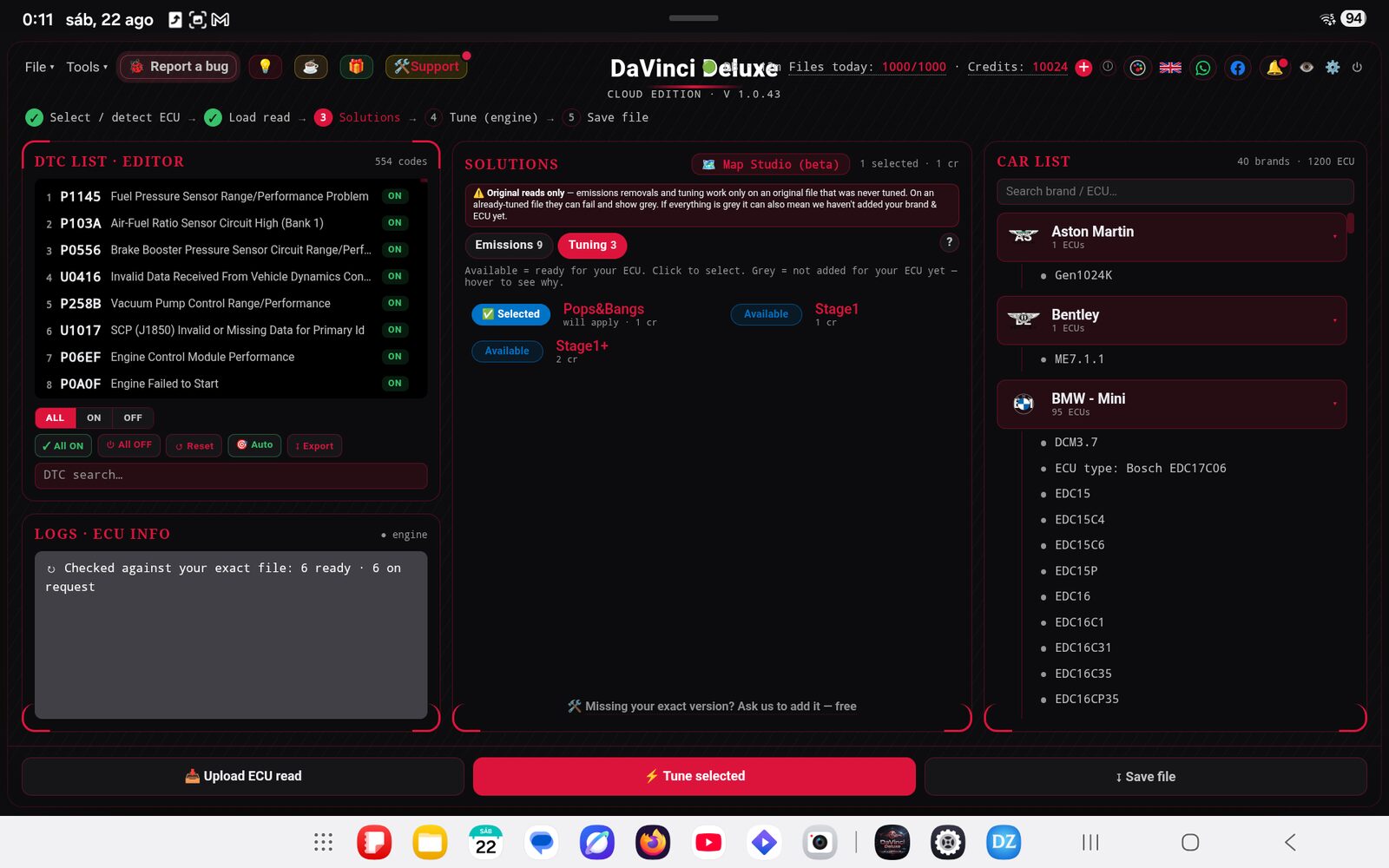Viewport: 1389px width, 868px height.
Task: Open DaVinci Deluxe app in dock
Action: [x=892, y=842]
